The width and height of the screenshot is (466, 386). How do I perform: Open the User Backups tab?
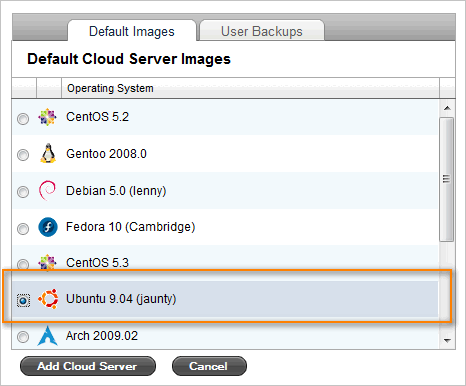[x=262, y=31]
